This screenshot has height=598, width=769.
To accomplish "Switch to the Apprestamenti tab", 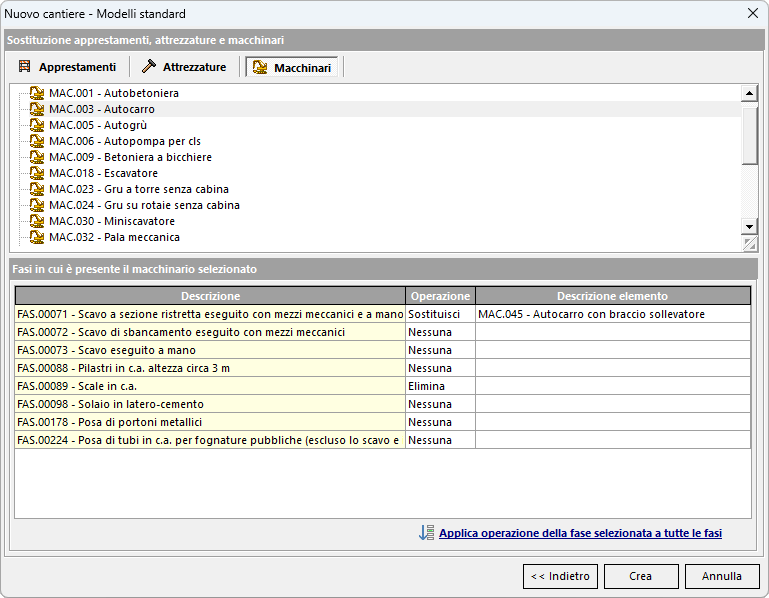I will 67,67.
